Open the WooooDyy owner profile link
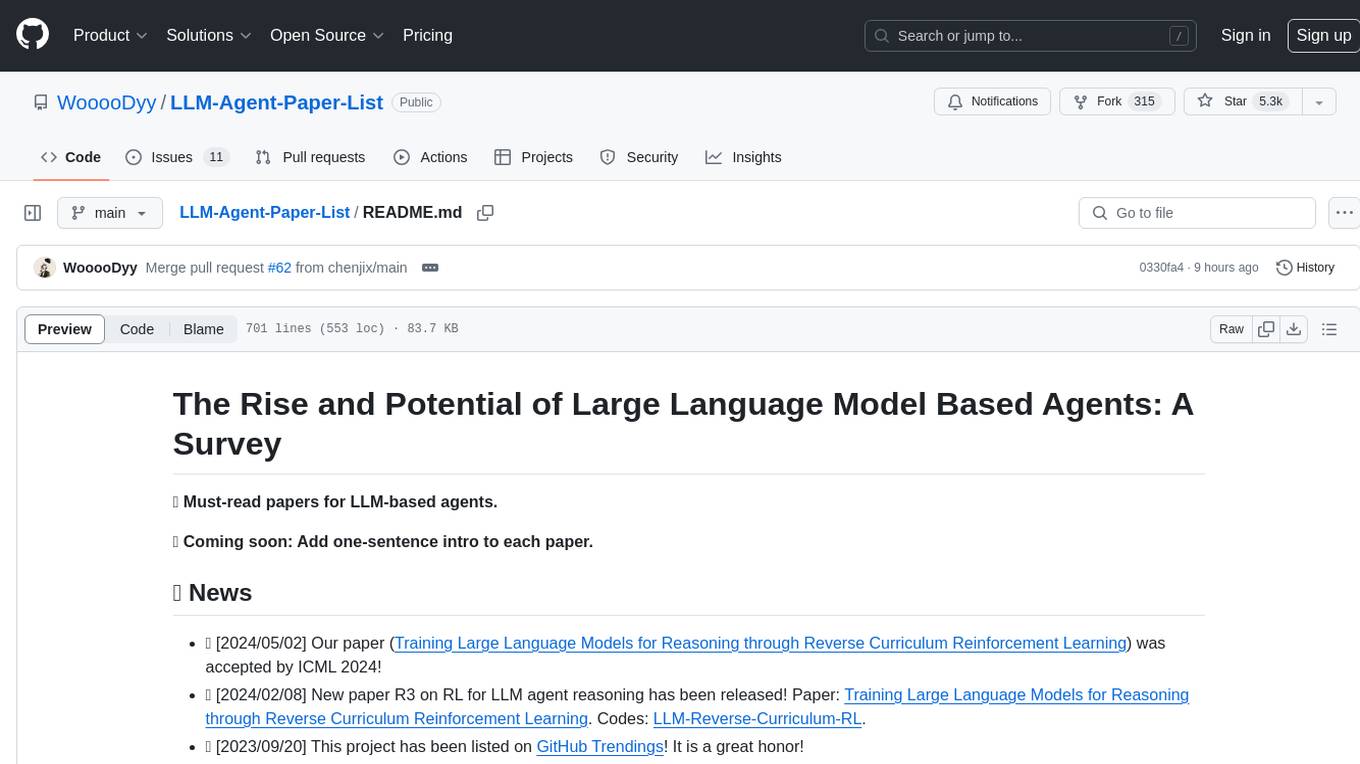This screenshot has width=1360, height=764. click(107, 102)
